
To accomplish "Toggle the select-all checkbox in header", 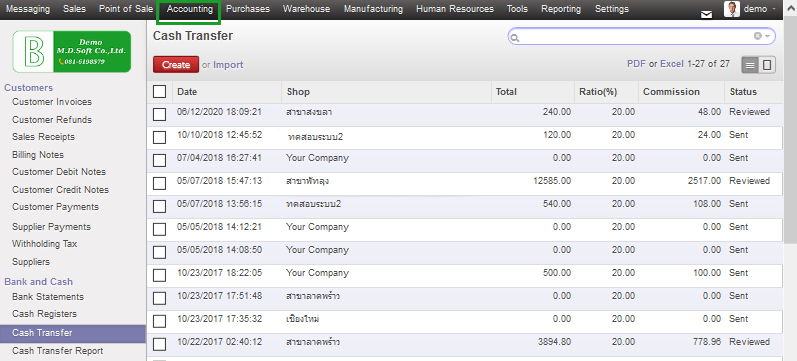I will pyautogui.click(x=160, y=92).
